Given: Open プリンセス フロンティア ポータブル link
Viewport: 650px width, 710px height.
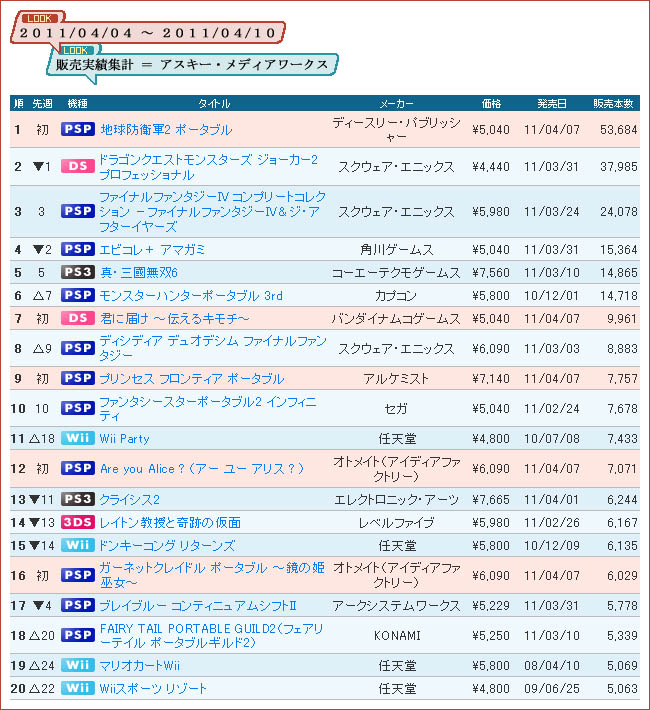Looking at the screenshot, I should pyautogui.click(x=192, y=379).
